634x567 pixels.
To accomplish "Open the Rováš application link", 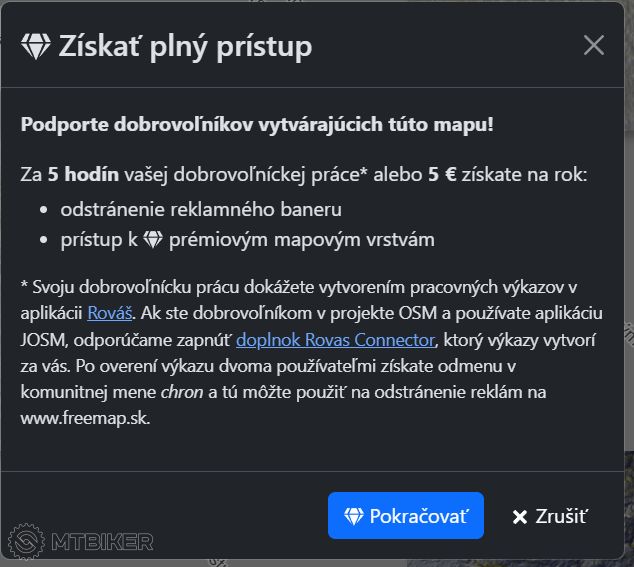I will [107, 313].
